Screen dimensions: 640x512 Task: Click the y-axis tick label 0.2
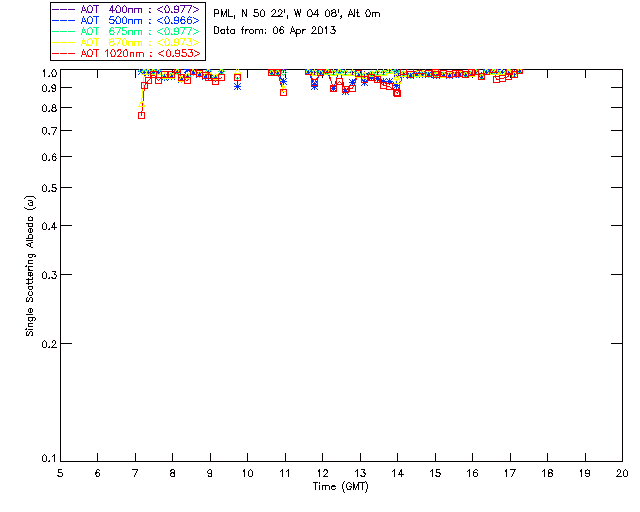pos(49,344)
